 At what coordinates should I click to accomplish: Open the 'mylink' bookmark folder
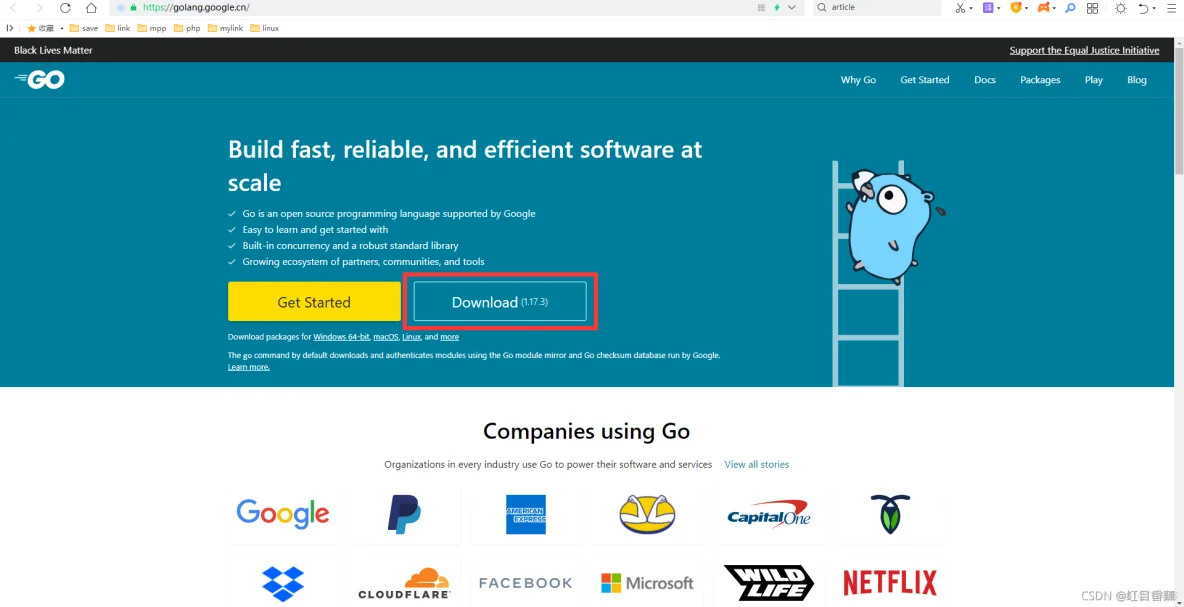227,28
